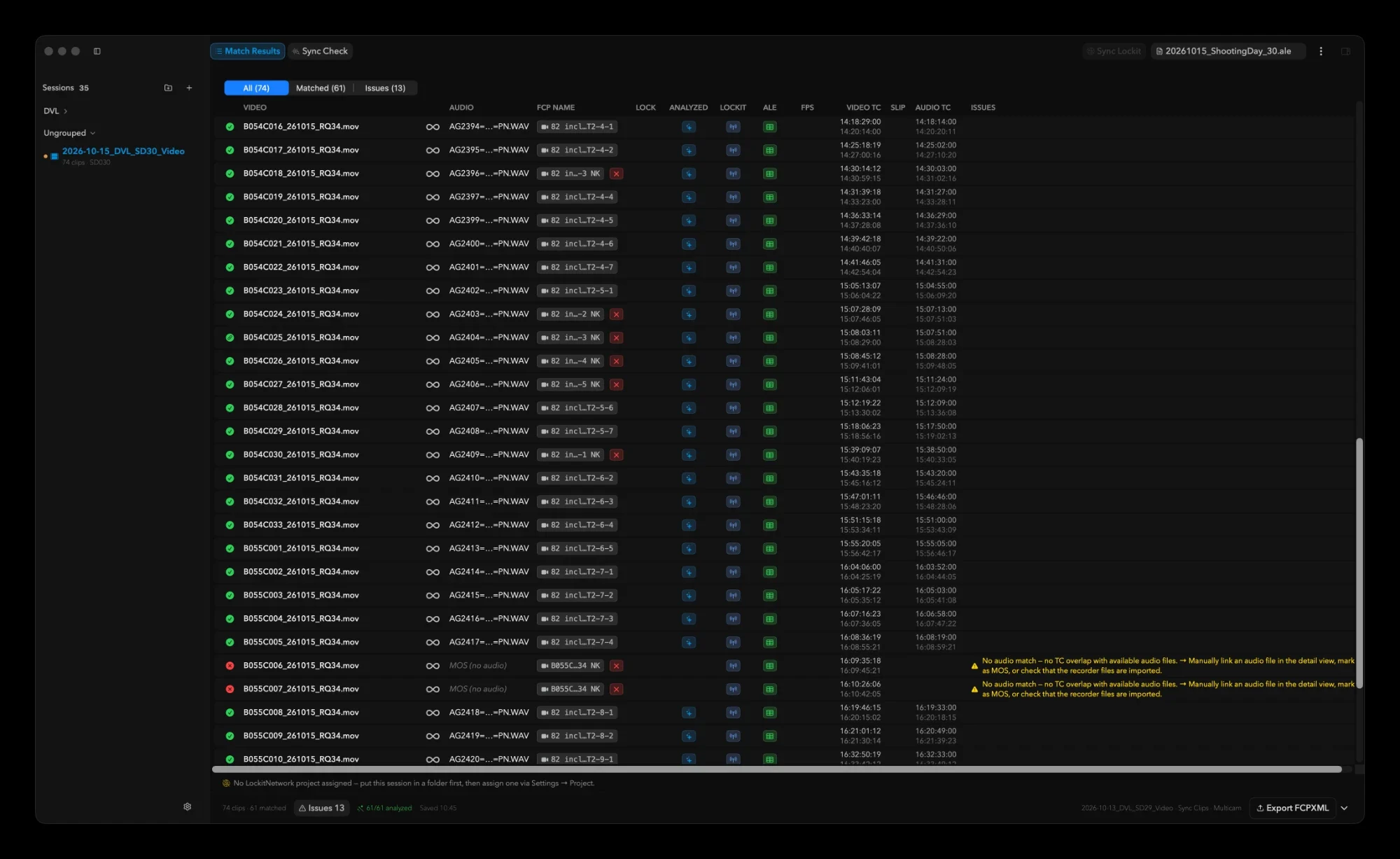Viewport: 1400px width, 859px height.
Task: Open Export FCPXML options dropdown arrow
Action: pyautogui.click(x=1344, y=808)
